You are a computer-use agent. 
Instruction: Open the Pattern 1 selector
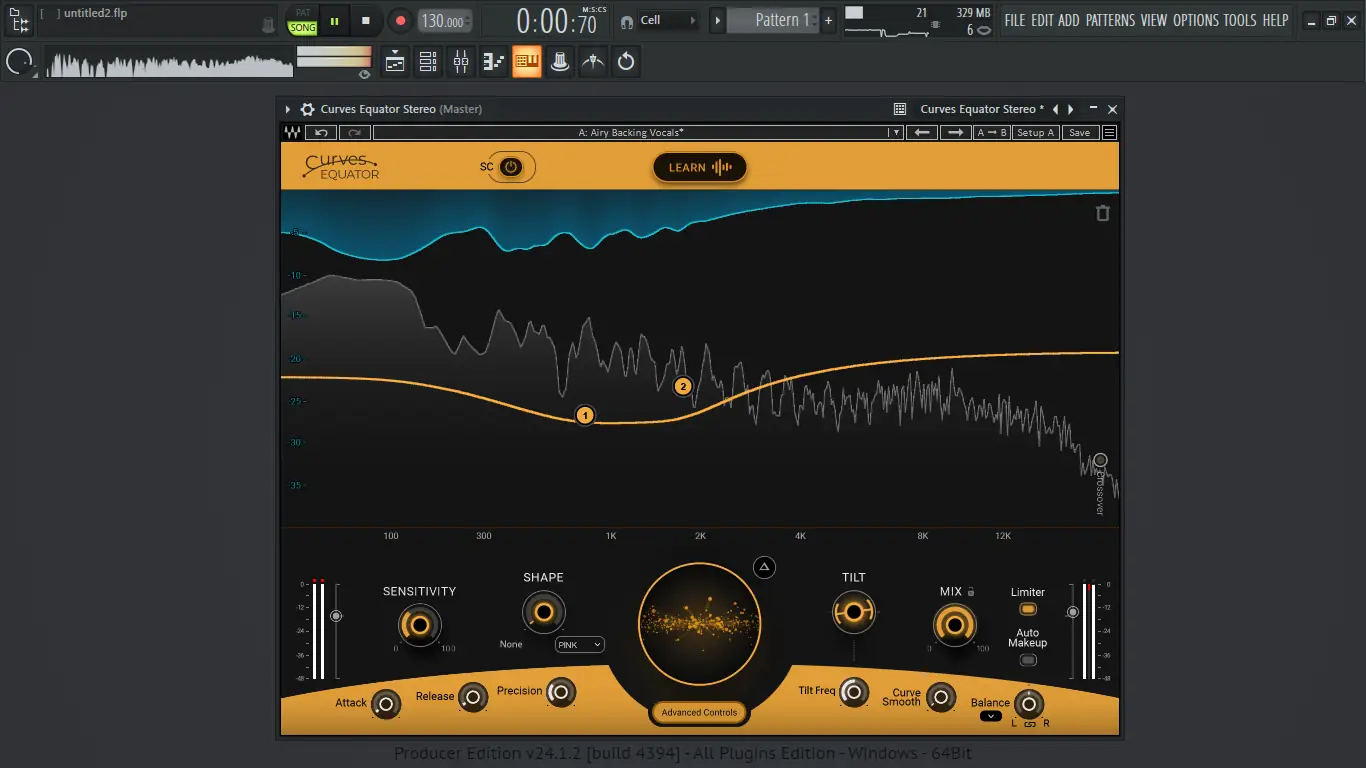[x=772, y=20]
